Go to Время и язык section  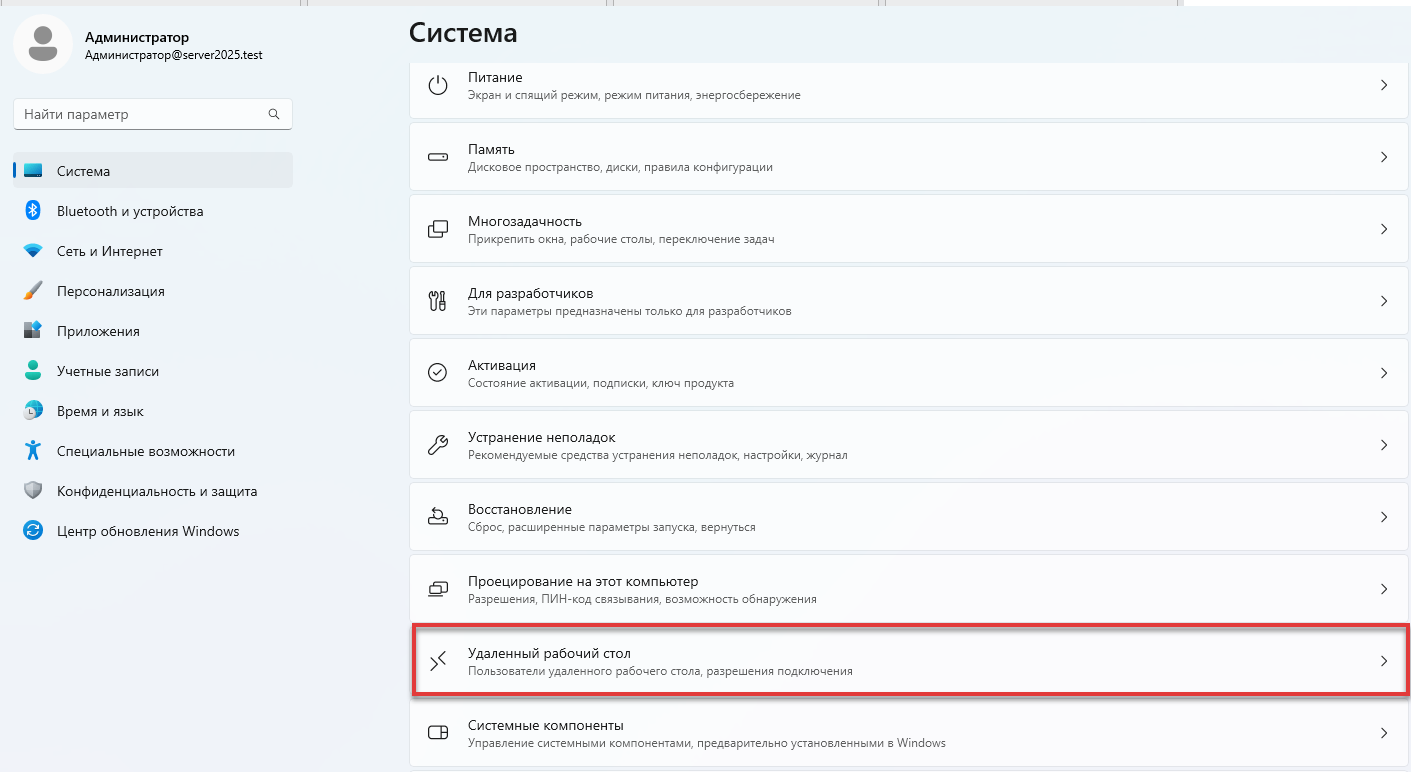tap(153, 411)
